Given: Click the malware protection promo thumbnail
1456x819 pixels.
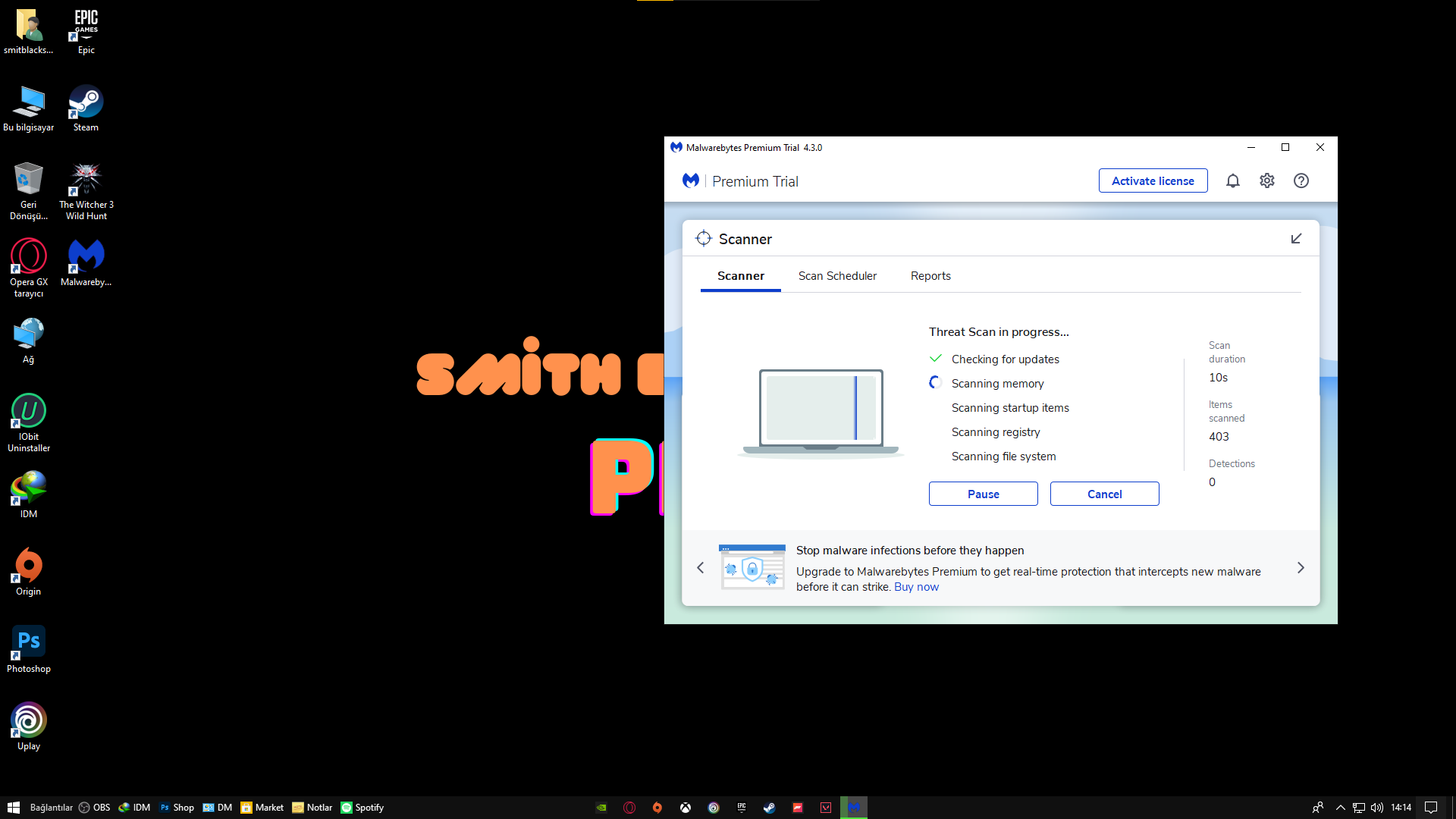Looking at the screenshot, I should click(x=752, y=567).
